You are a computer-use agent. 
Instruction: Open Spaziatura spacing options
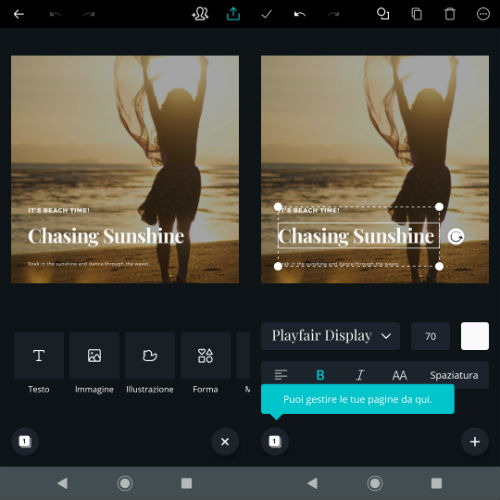[x=454, y=375]
